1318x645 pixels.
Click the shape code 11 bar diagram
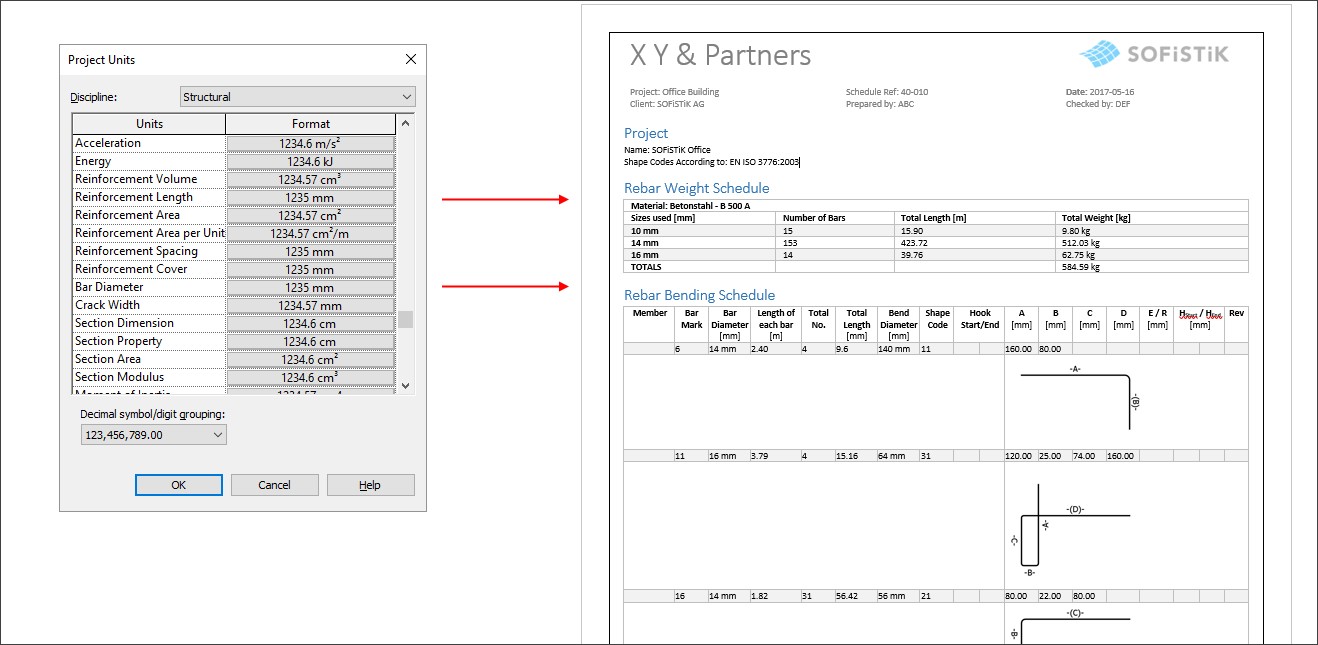tap(1079, 400)
